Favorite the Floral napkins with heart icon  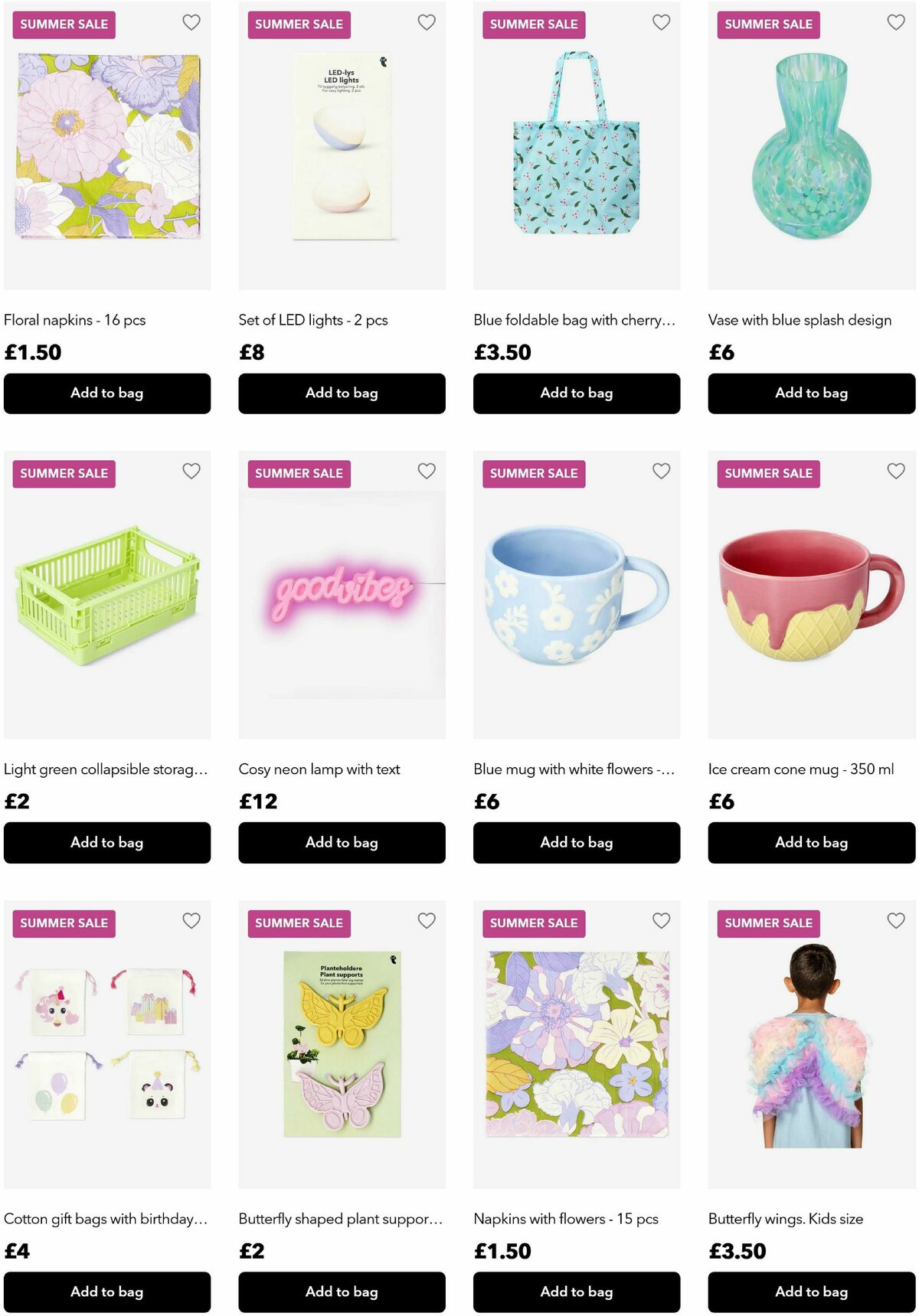click(x=191, y=22)
